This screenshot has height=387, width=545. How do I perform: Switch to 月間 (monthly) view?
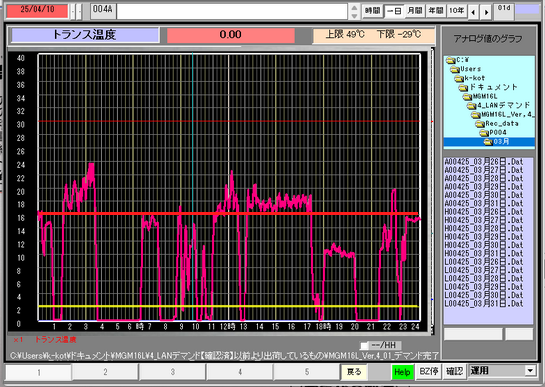[x=415, y=11]
